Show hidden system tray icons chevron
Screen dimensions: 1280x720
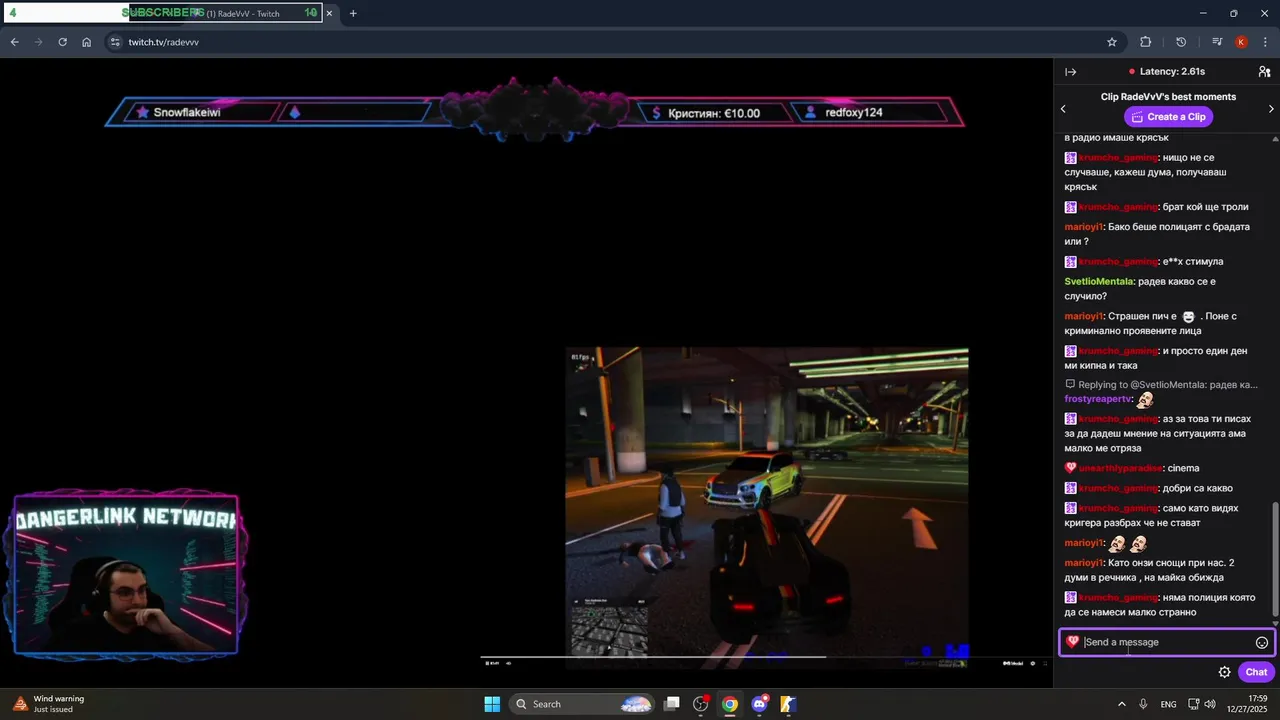click(x=1121, y=704)
